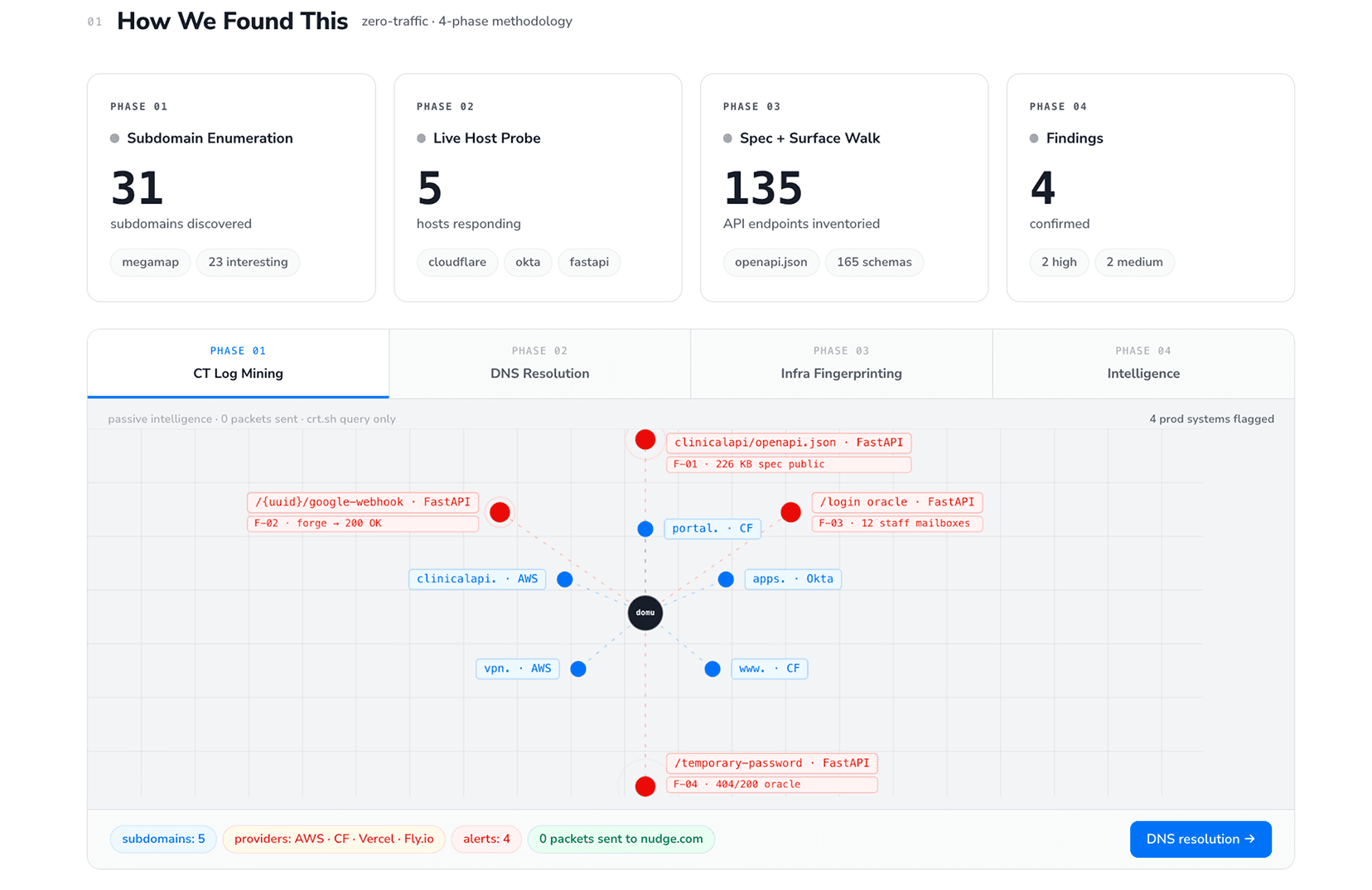
Task: Click the alerts: 4 badge
Action: coord(486,839)
